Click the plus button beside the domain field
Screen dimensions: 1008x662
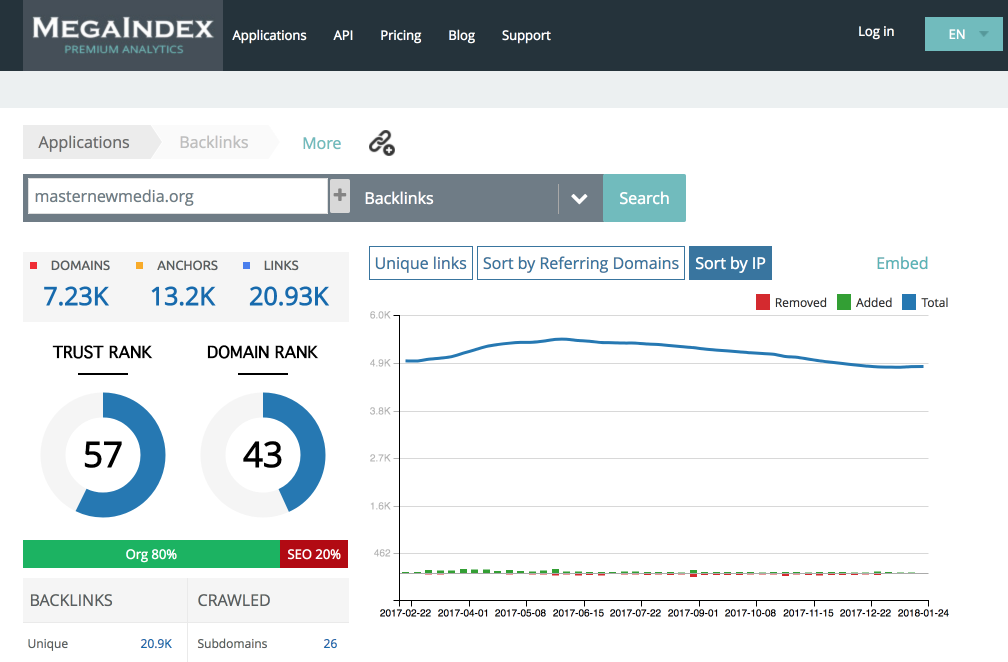pos(339,195)
